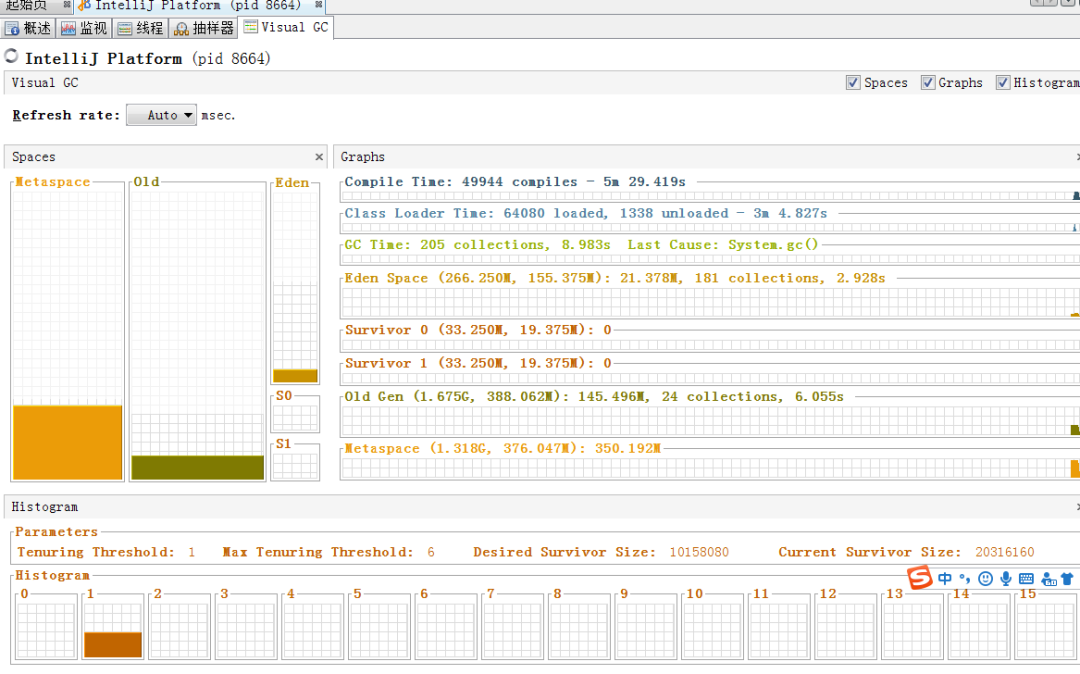This screenshot has height=674, width=1080.
Task: Click the Metaspace usage bar in Spaces
Action: [67, 442]
